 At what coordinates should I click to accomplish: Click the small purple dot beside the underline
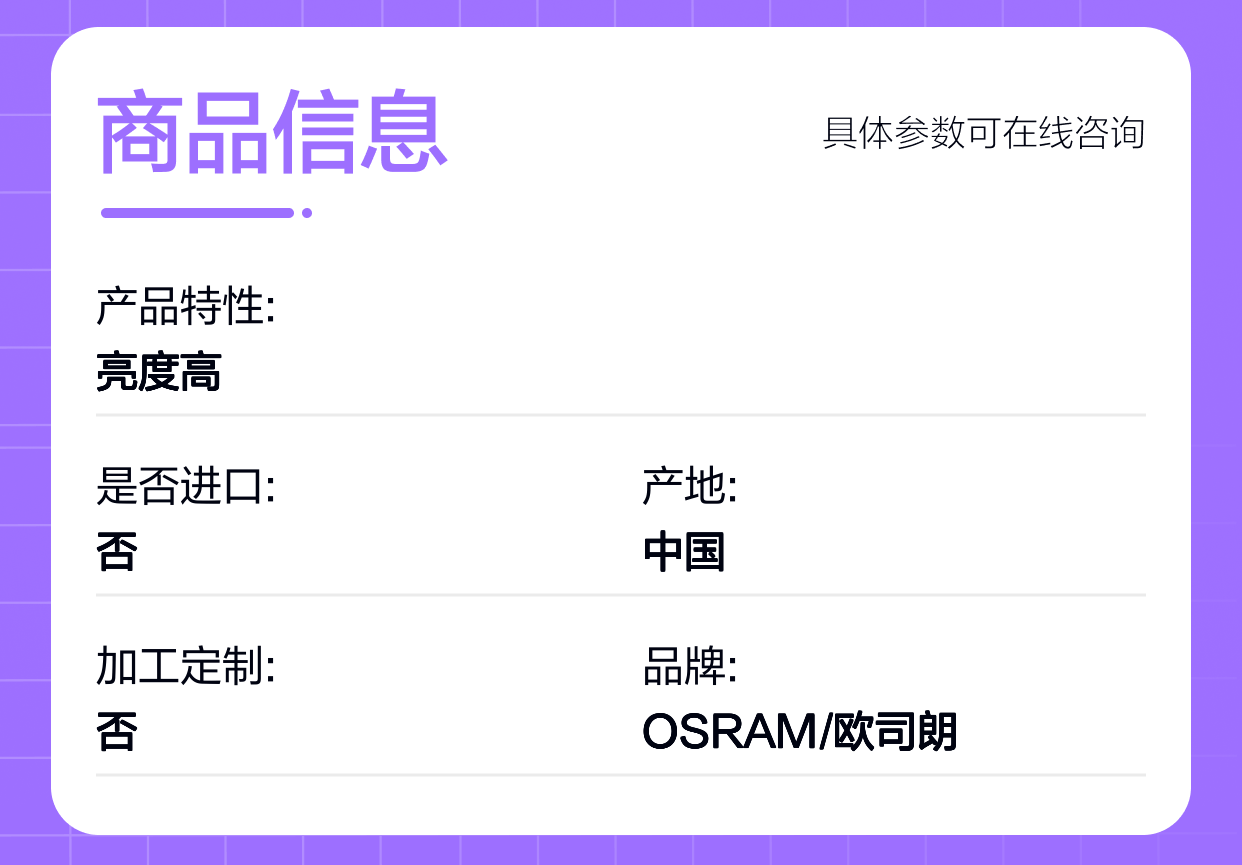point(307,212)
